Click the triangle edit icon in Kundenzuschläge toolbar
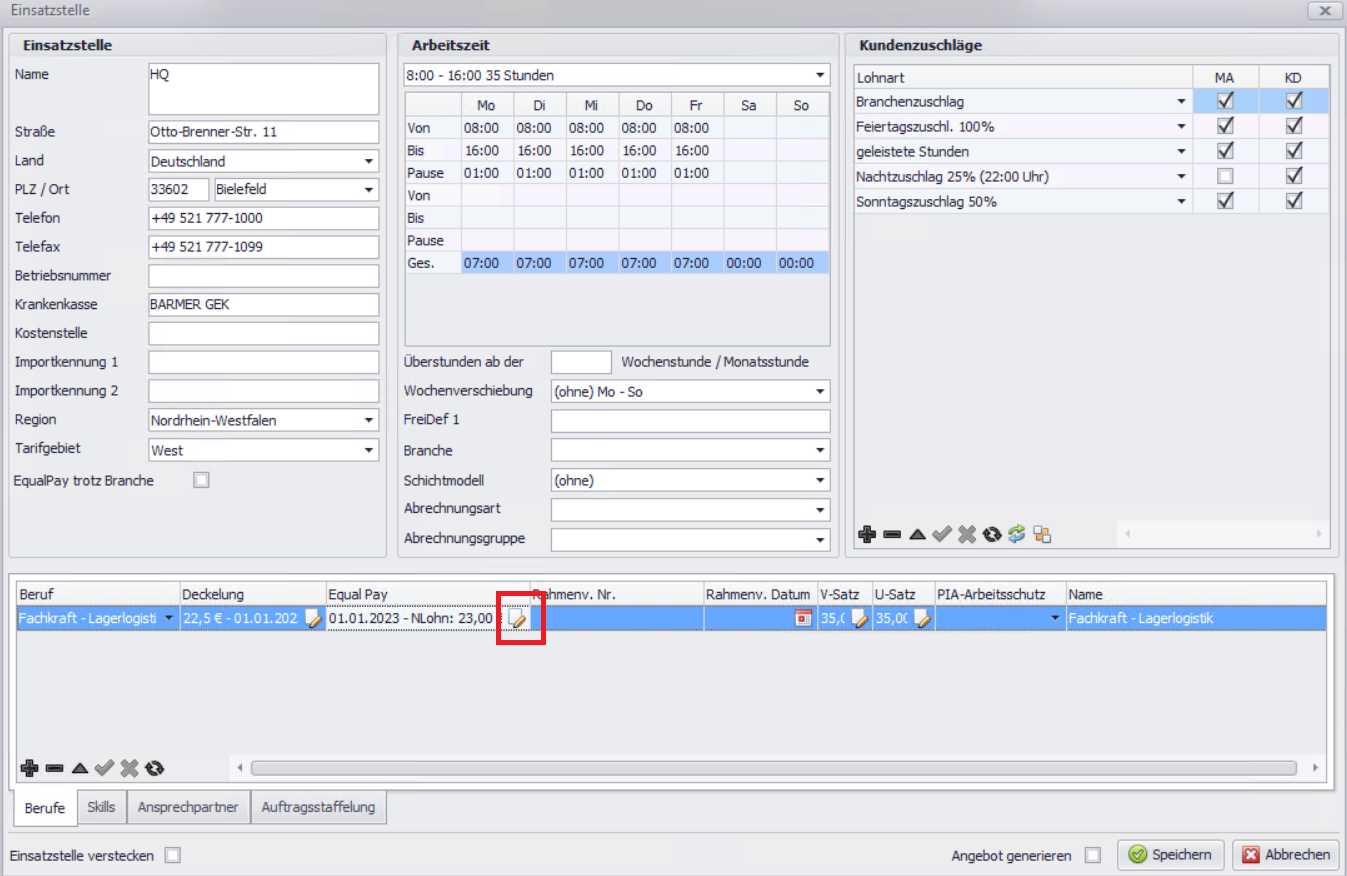 917,535
